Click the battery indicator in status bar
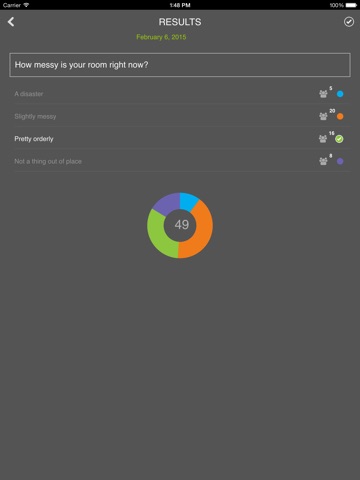Screen dimensions: 360x480 [351, 5]
